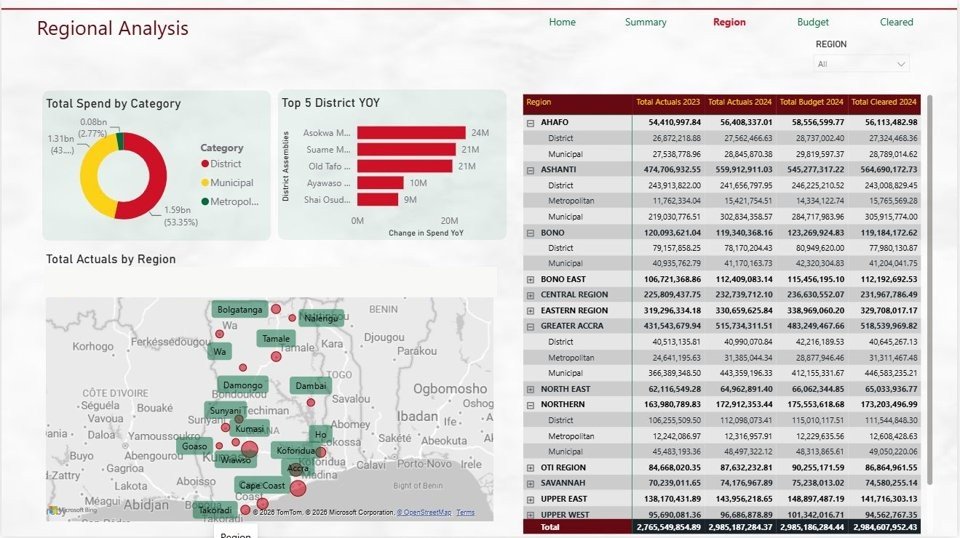960x538 pixels.
Task: Expand the EASTERN REGION row
Action: (x=530, y=311)
